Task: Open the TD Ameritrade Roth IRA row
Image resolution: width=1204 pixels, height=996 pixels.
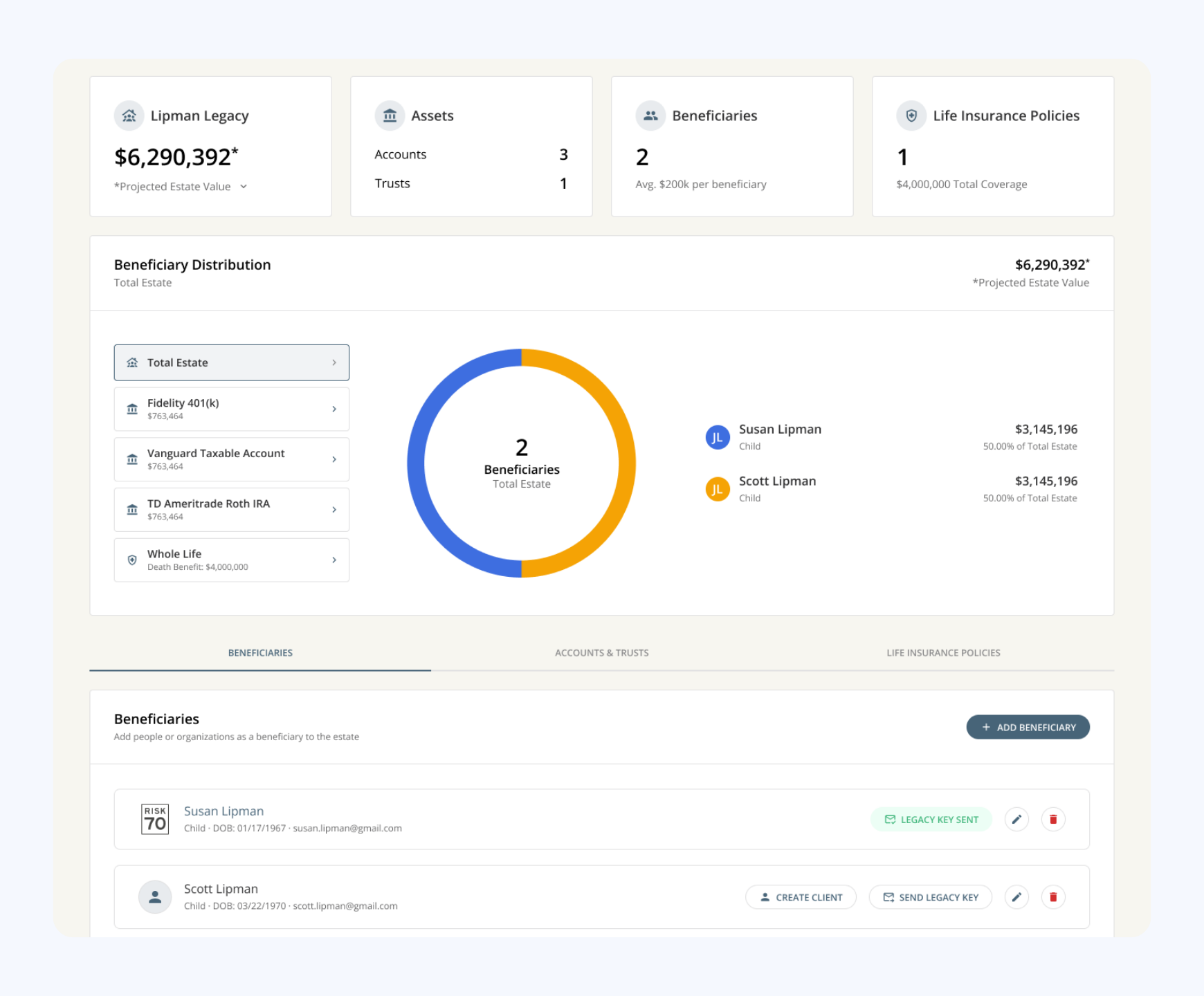Action: 232,510
